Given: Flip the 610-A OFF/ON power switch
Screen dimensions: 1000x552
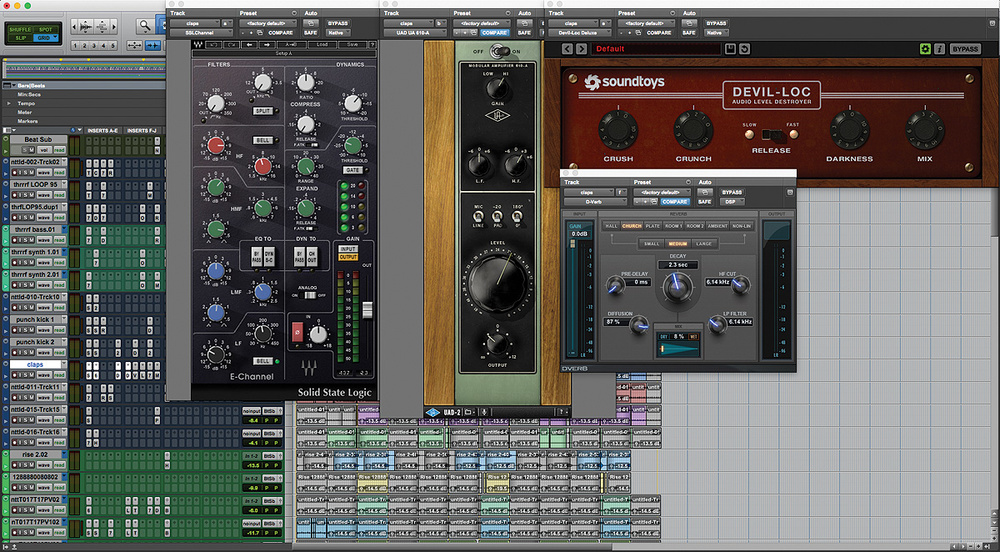Looking at the screenshot, I should [499, 51].
